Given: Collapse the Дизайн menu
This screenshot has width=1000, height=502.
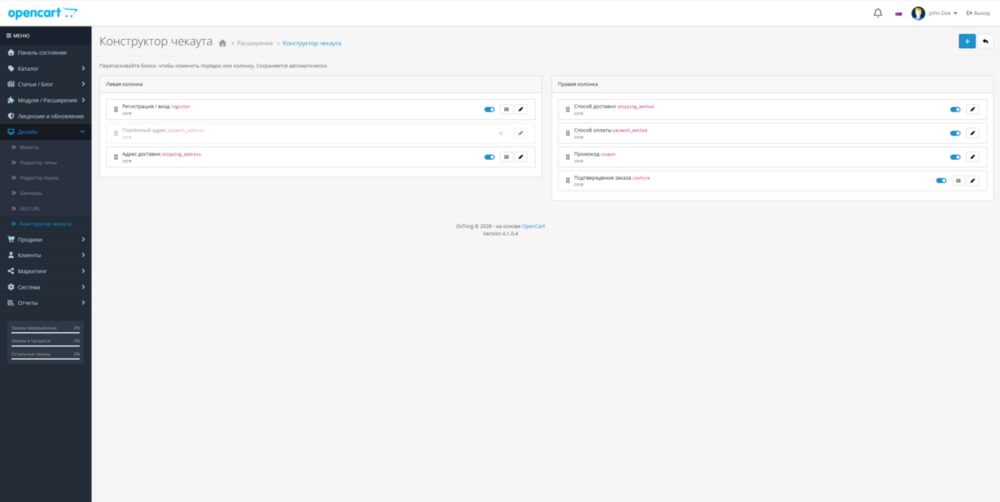Looking at the screenshot, I should 46,131.
